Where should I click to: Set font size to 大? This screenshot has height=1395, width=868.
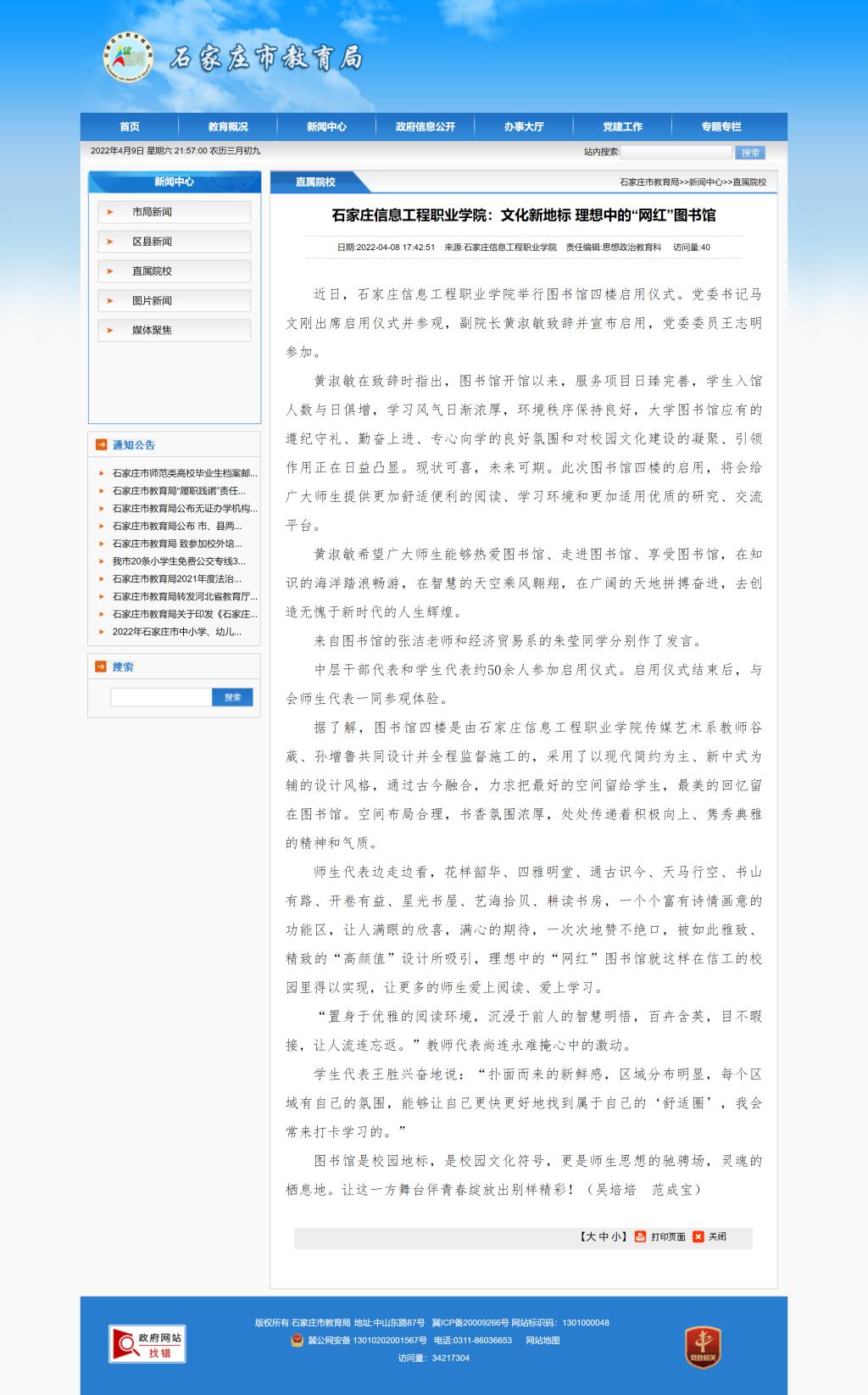click(591, 1236)
